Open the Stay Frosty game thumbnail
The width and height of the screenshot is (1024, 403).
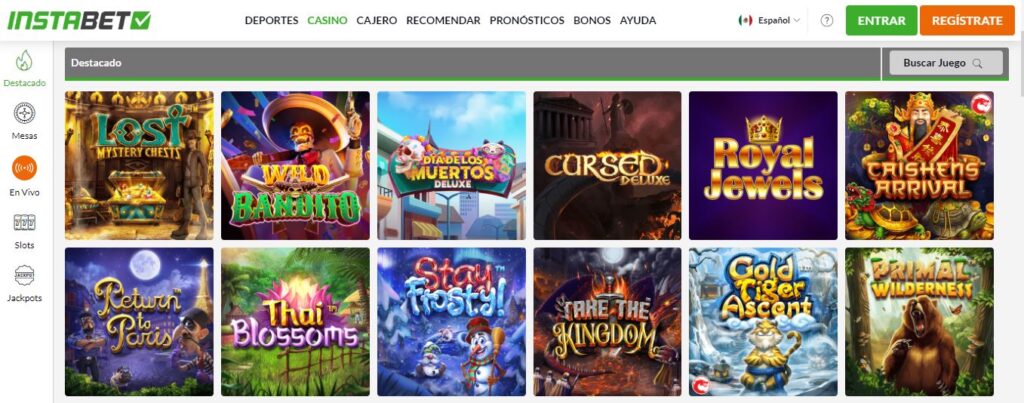(451, 321)
